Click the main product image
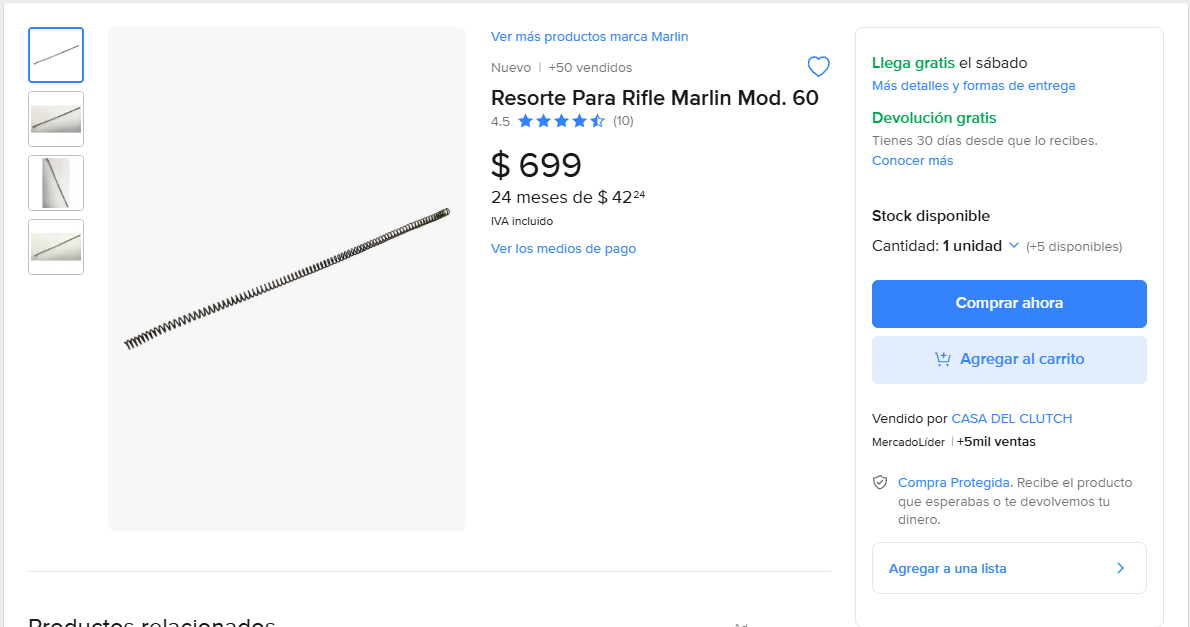 (287, 278)
